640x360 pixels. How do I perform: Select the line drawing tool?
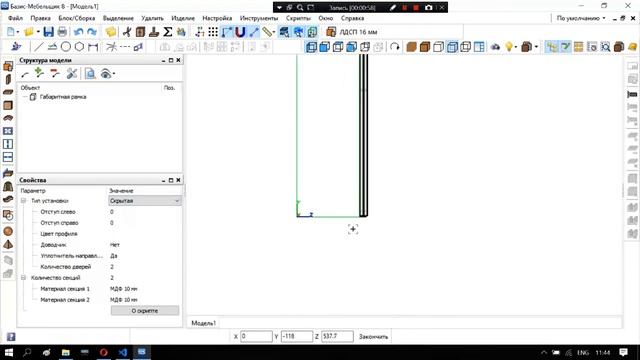tap(38, 47)
